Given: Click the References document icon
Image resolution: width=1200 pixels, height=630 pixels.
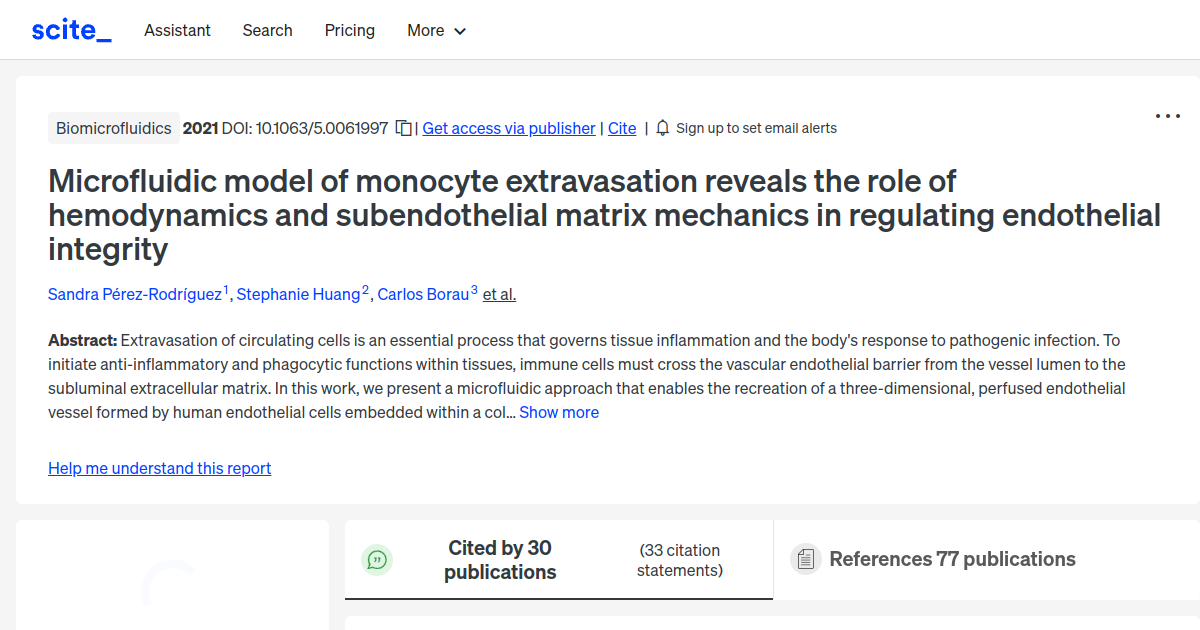Looking at the screenshot, I should (x=805, y=559).
